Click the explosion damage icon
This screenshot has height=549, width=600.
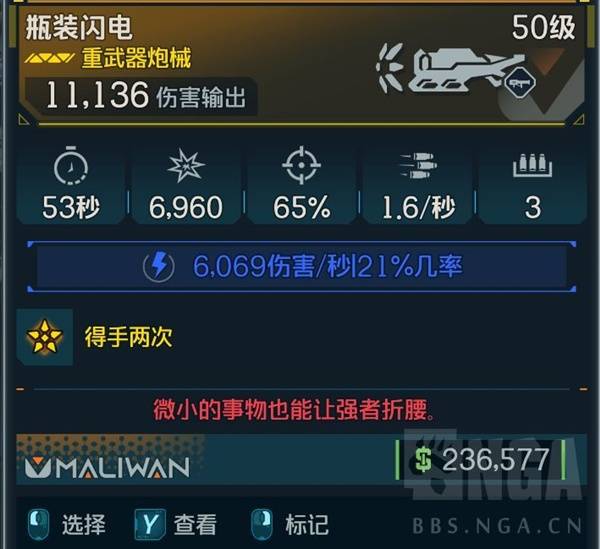tap(186, 166)
